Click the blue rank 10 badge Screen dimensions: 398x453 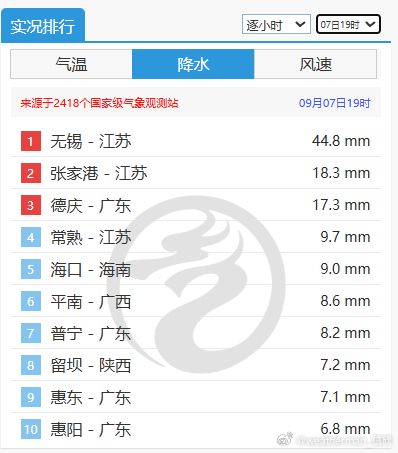pyautogui.click(x=31, y=429)
